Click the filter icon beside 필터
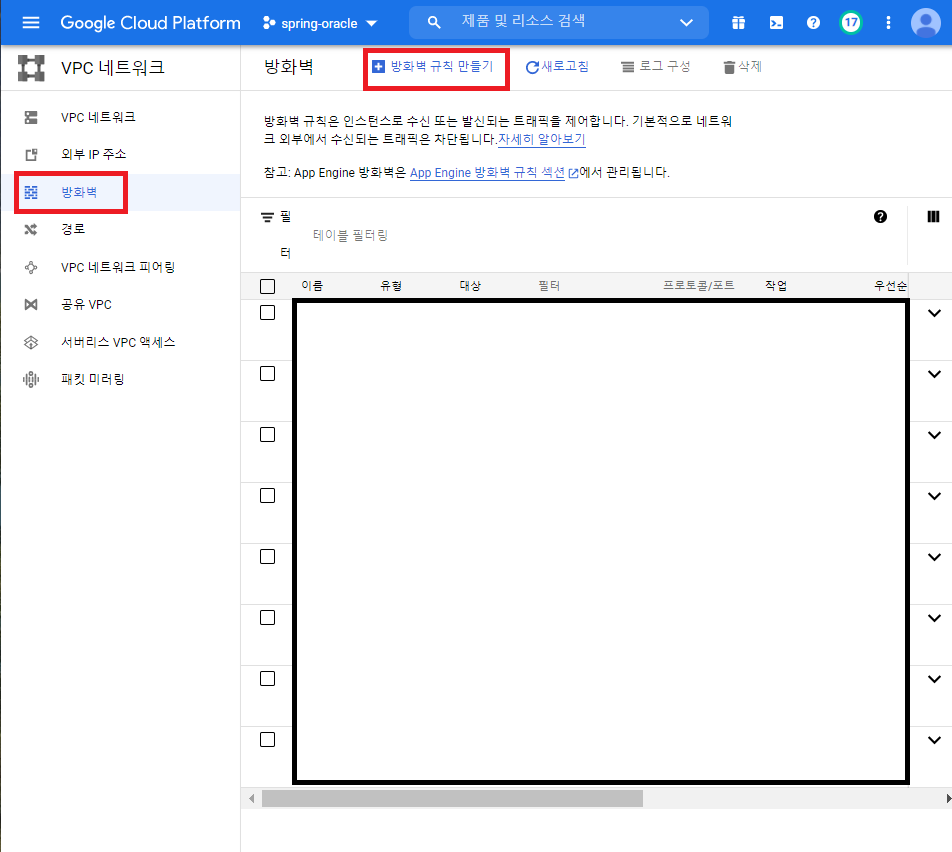Screen dimensions: 952x852 pos(267,217)
